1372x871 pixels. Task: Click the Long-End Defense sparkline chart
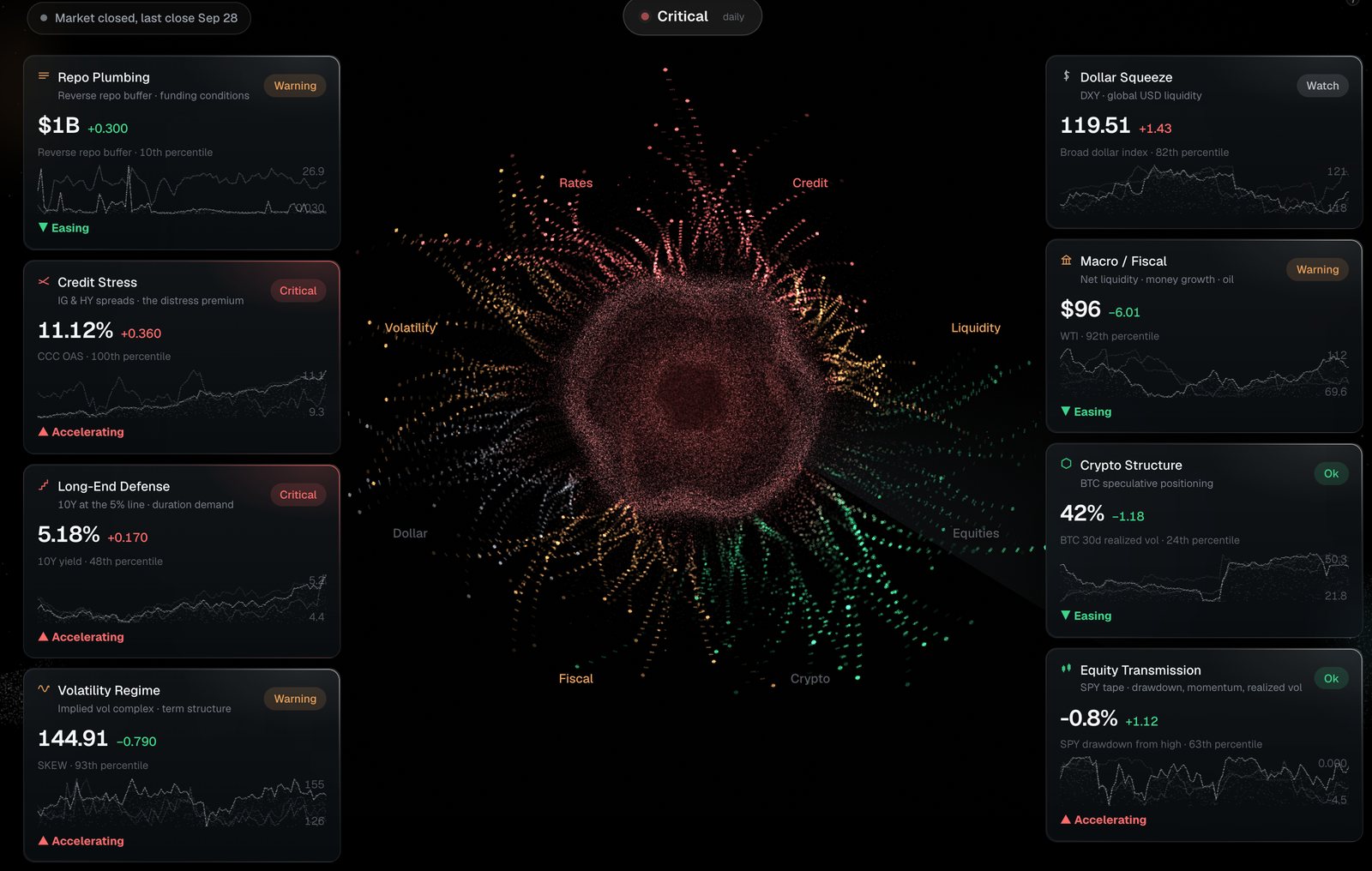click(182, 598)
